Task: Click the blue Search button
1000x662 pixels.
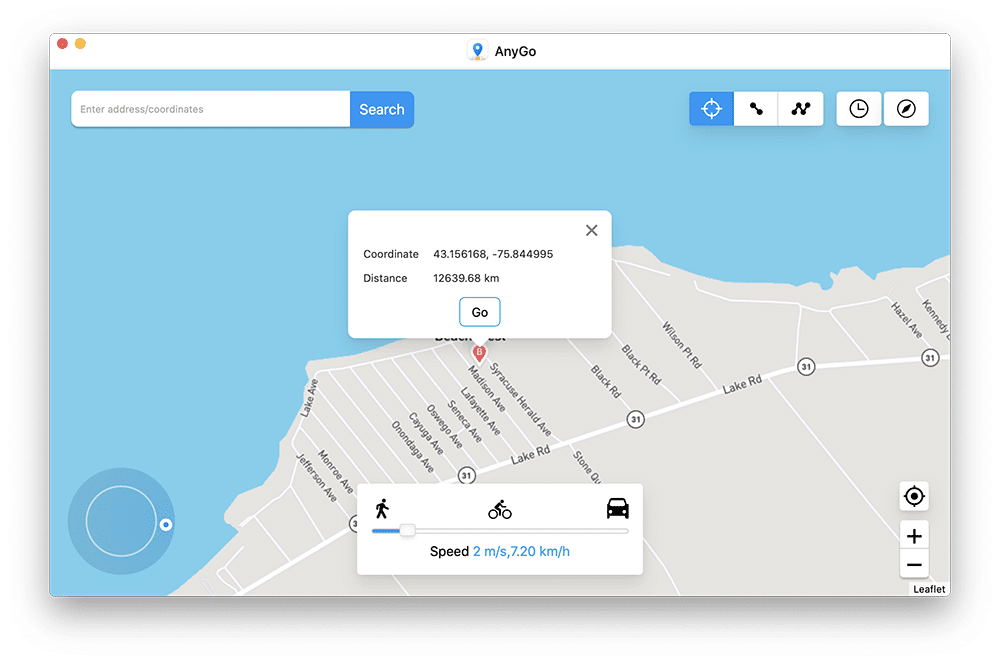Action: (x=381, y=109)
